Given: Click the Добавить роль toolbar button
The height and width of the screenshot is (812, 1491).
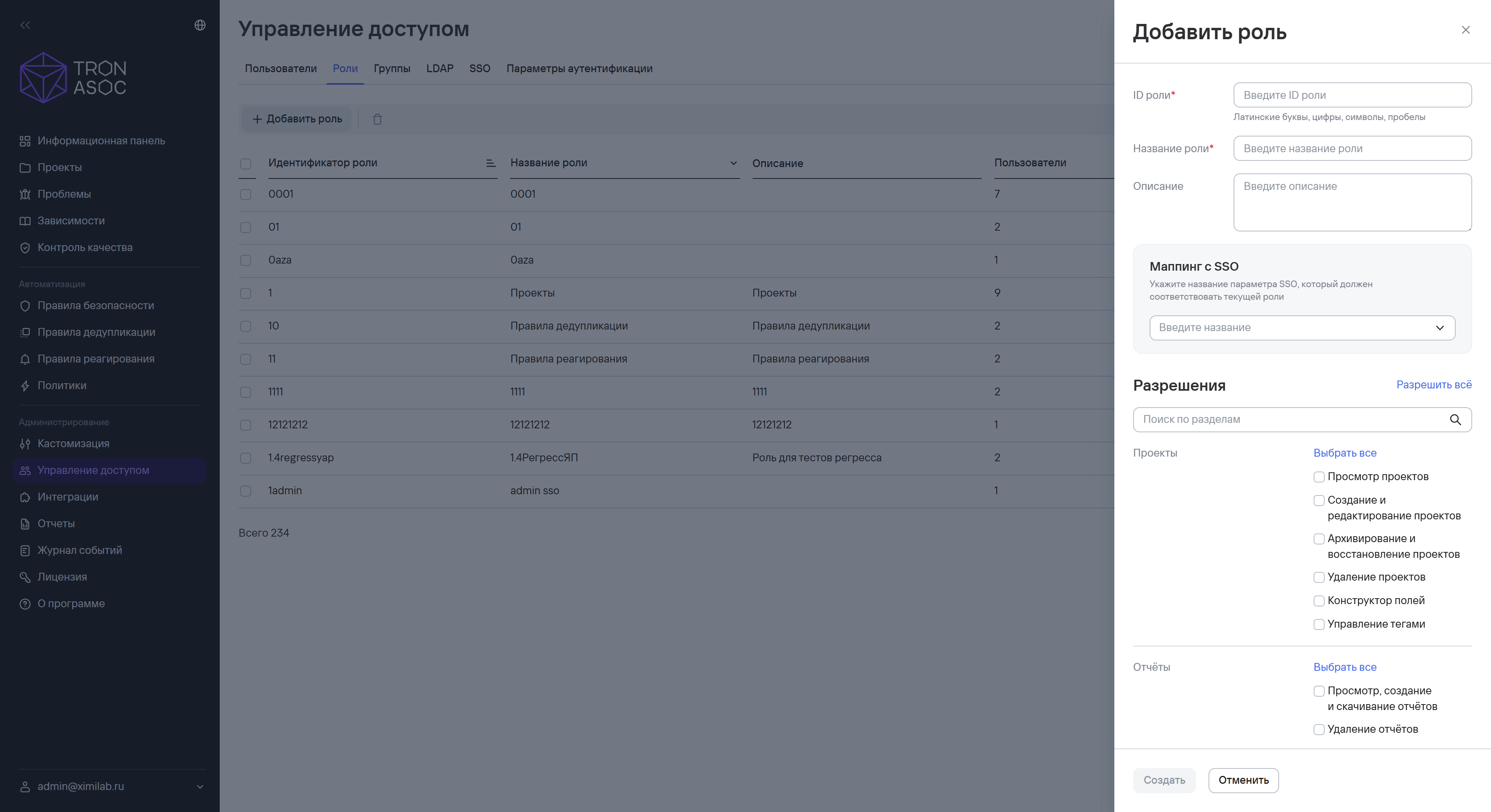Looking at the screenshot, I should [297, 118].
